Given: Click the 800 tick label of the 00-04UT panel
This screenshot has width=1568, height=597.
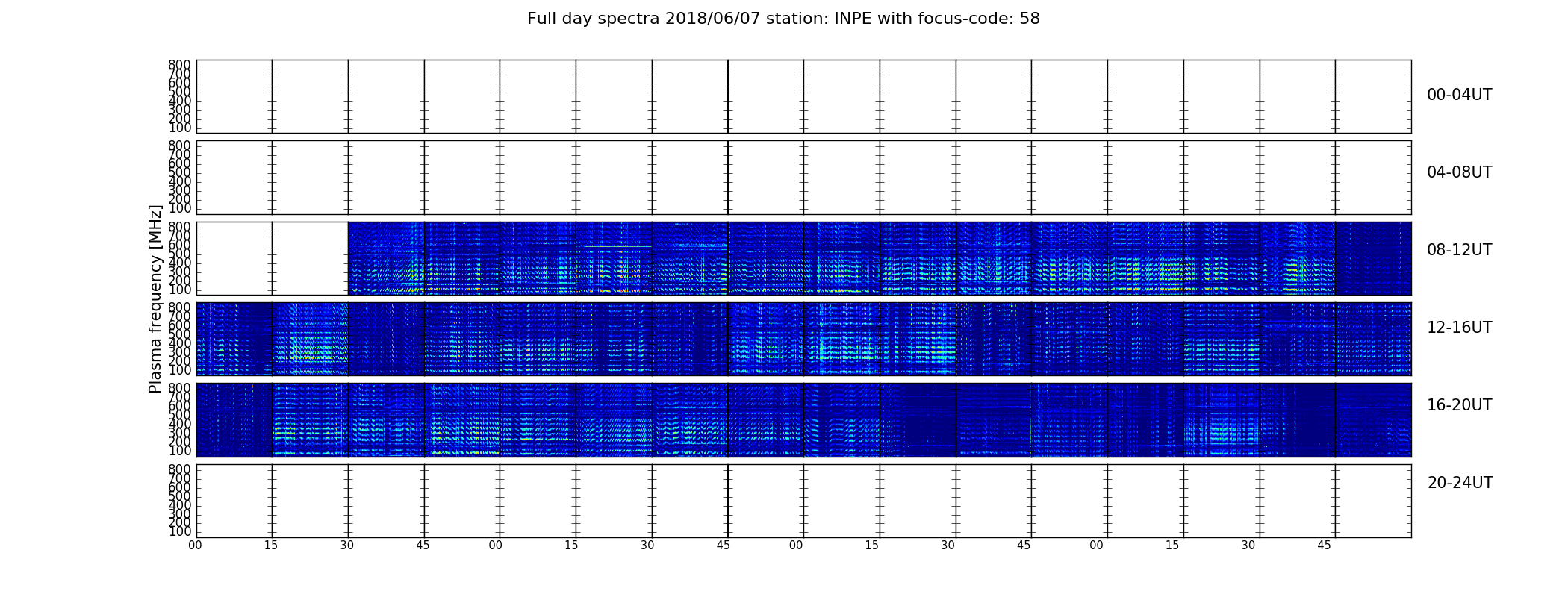Looking at the screenshot, I should tap(179, 65).
